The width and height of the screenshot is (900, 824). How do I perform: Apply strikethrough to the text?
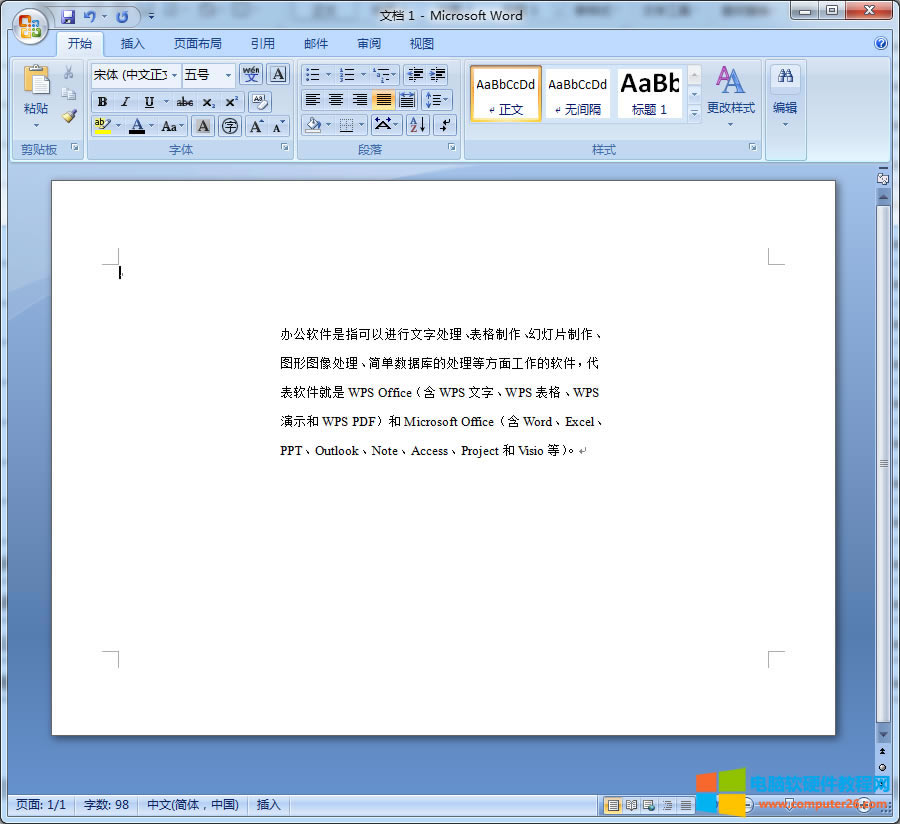point(186,102)
